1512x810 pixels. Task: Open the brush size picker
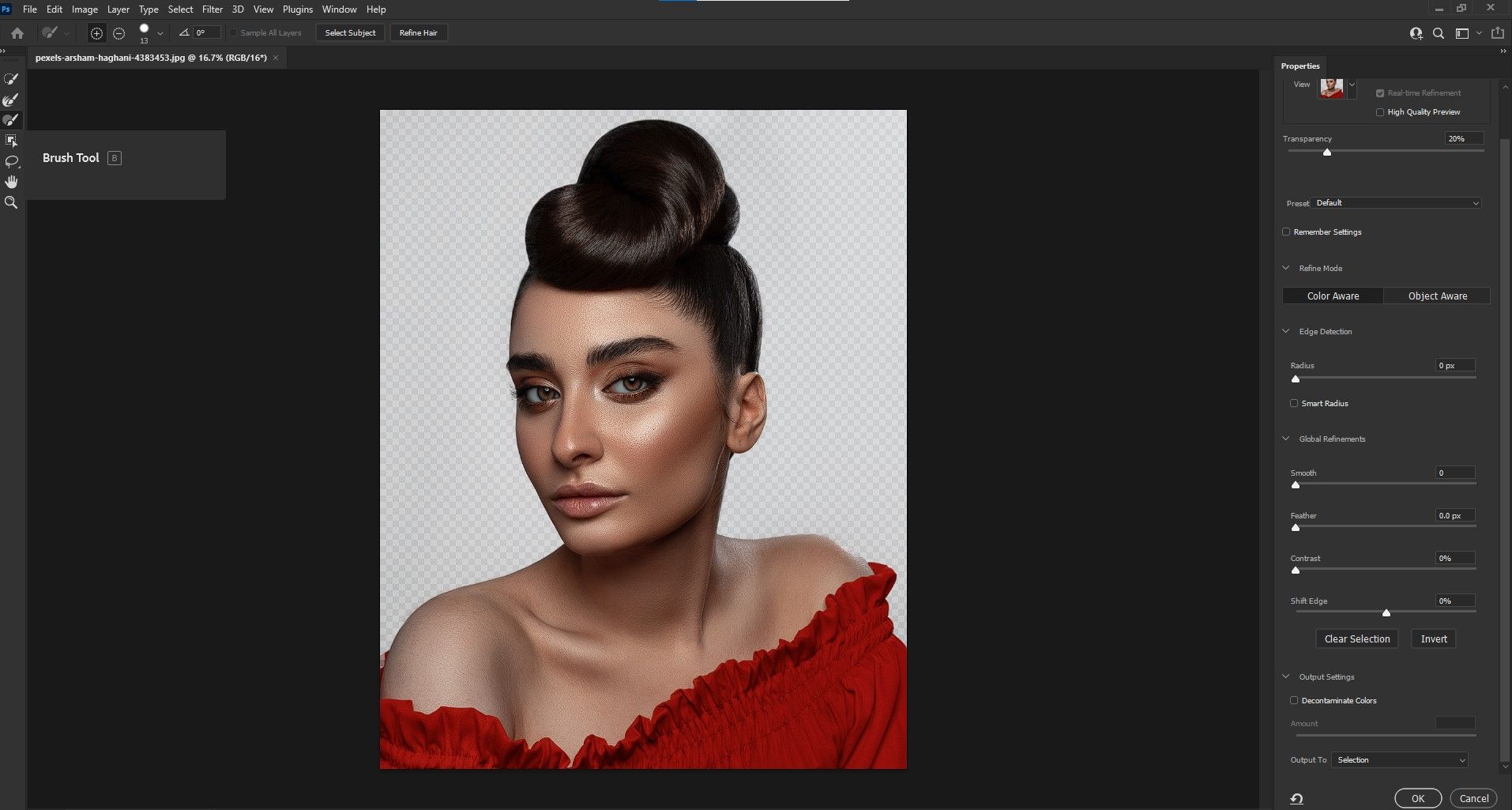coord(144,32)
